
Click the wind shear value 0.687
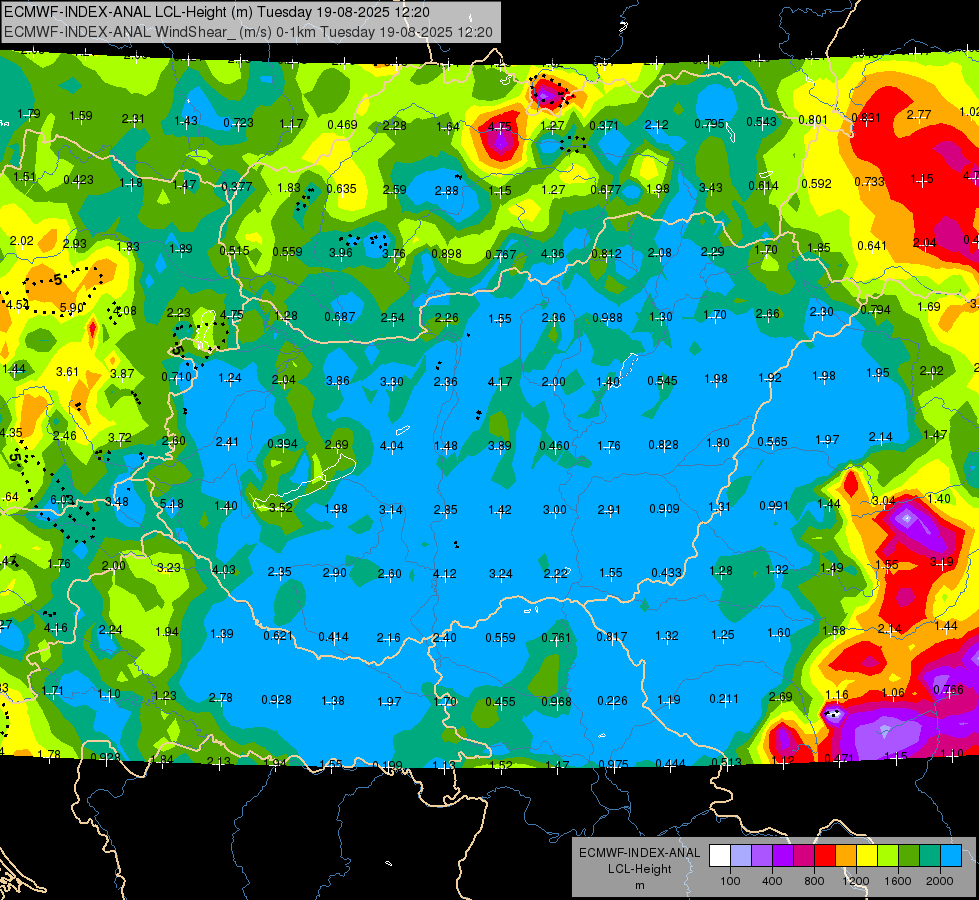tap(340, 317)
